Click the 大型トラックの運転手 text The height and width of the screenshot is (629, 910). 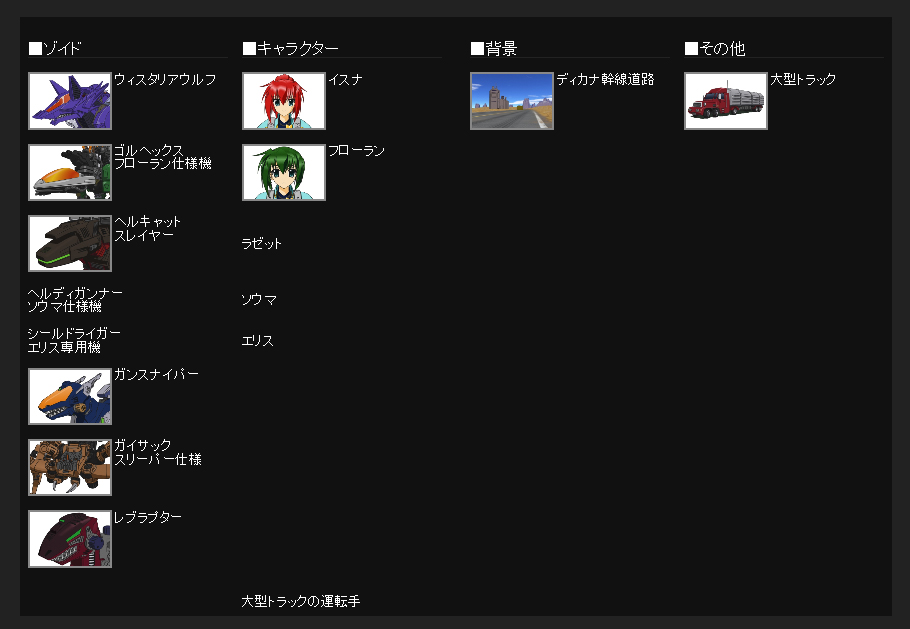pos(301,601)
